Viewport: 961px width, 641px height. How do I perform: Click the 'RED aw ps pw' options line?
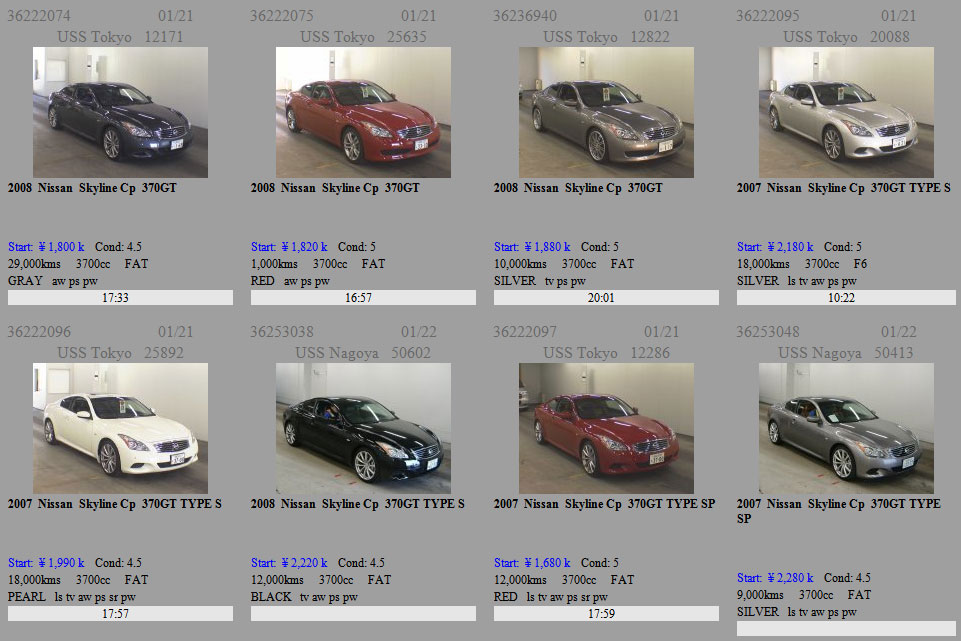[291, 281]
